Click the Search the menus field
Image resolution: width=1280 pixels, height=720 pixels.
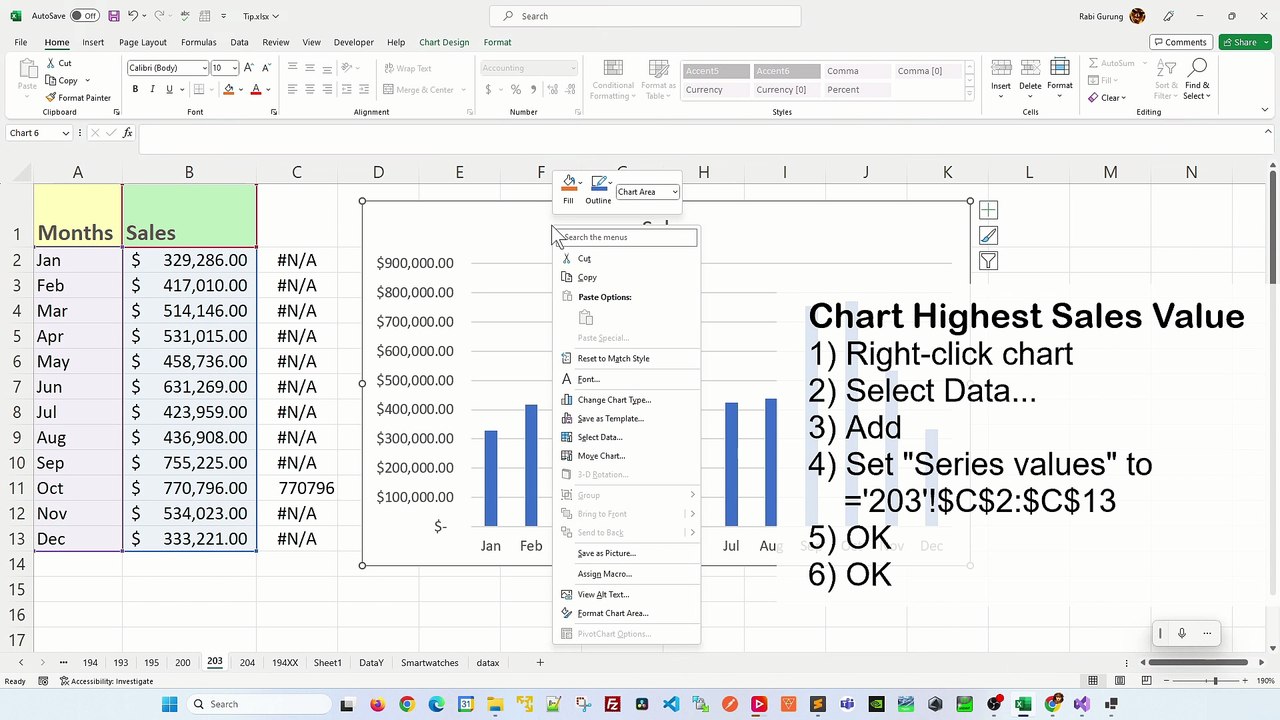(x=626, y=237)
